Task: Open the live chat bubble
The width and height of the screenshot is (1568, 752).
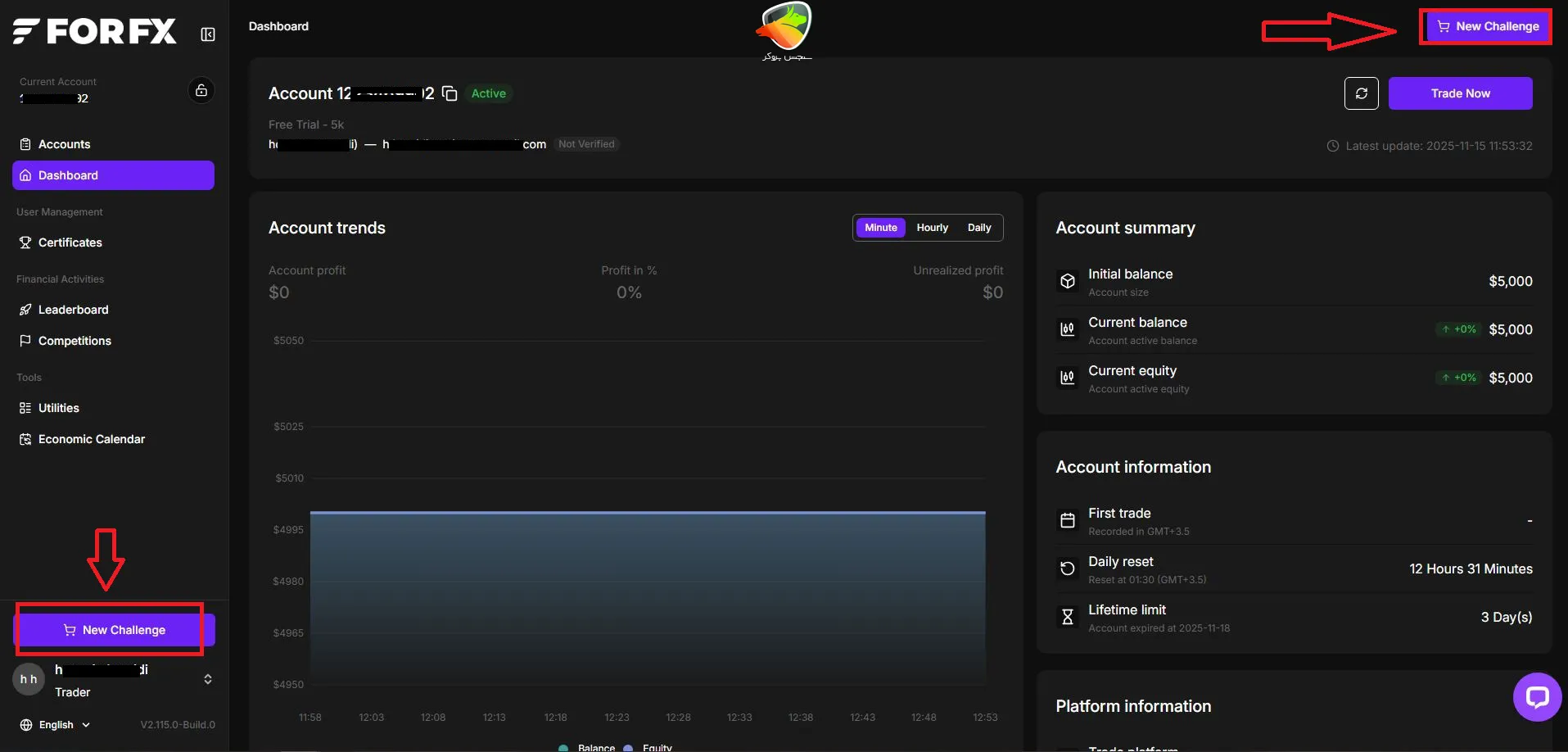Action: (x=1537, y=697)
